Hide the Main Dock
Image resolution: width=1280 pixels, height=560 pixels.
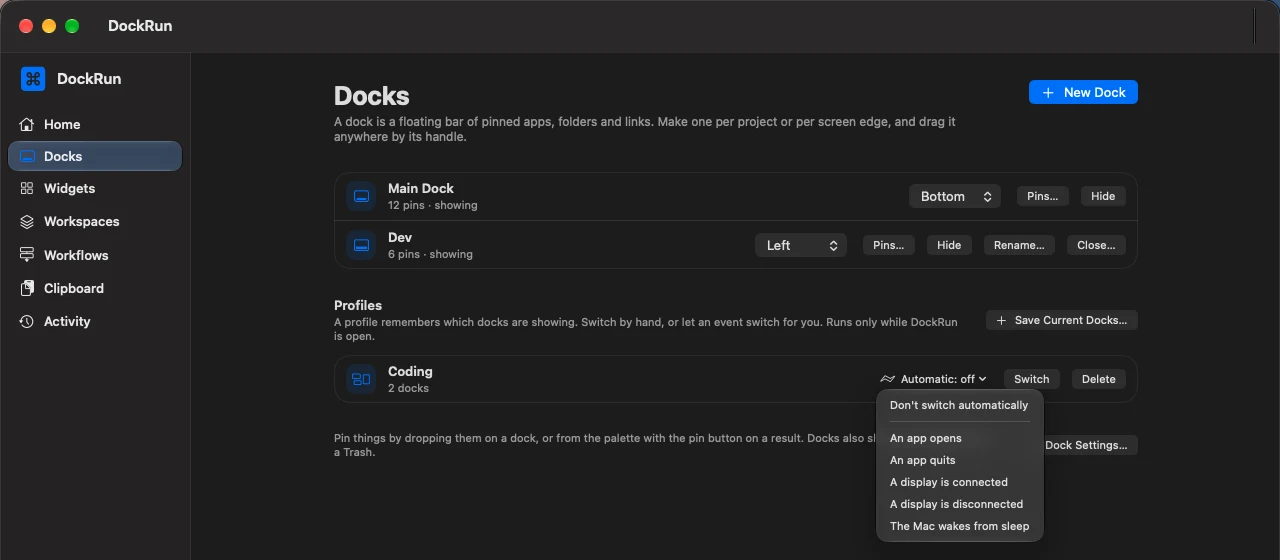point(1103,196)
